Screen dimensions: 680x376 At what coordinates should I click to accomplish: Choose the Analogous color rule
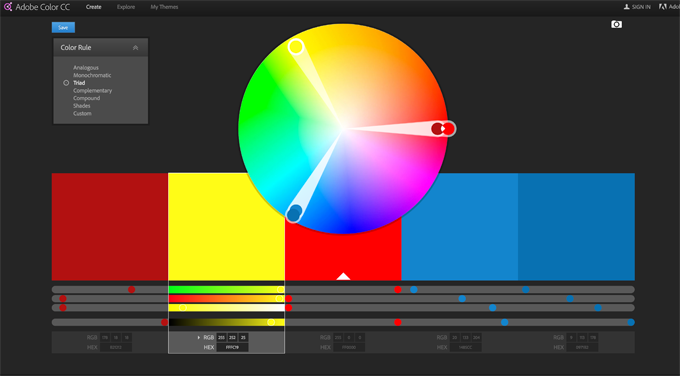tap(86, 68)
